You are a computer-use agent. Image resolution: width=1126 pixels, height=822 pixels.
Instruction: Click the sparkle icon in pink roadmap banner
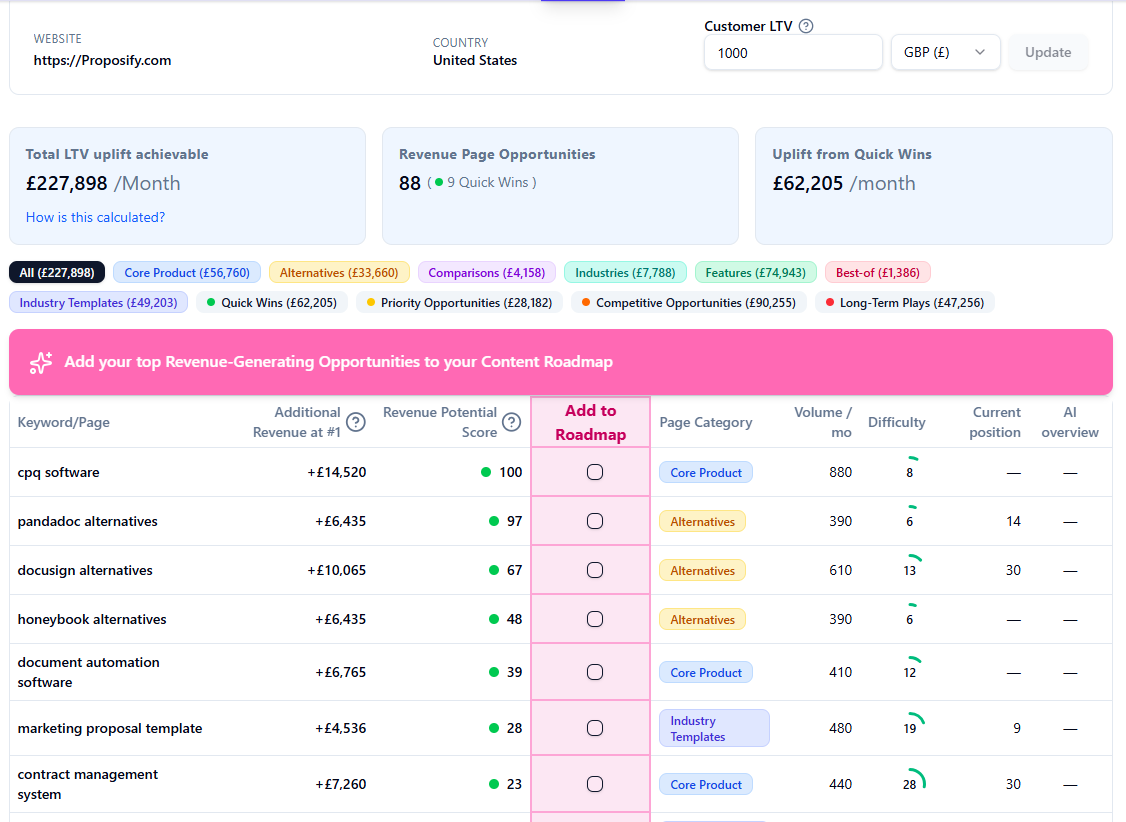pyautogui.click(x=41, y=363)
